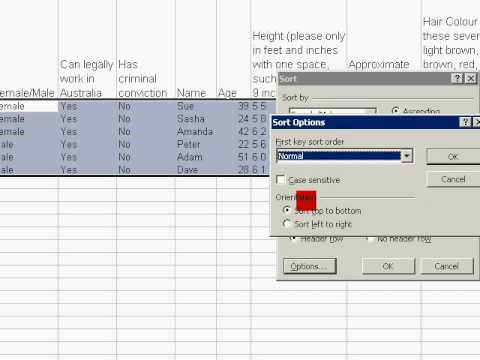This screenshot has height=360, width=480.
Task: Click the help icon in Sort Options title bar
Action: click(x=465, y=122)
